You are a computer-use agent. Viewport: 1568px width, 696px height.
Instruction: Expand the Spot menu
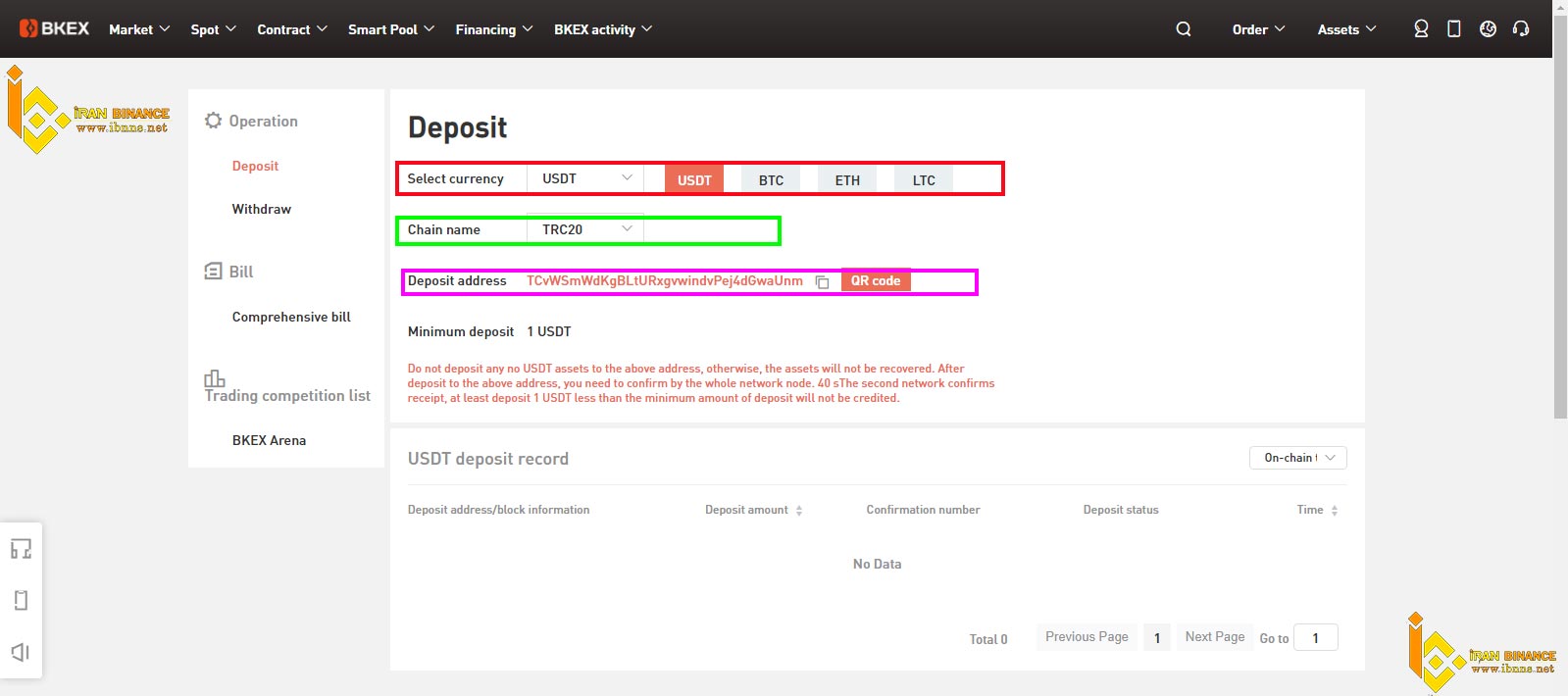click(x=214, y=29)
